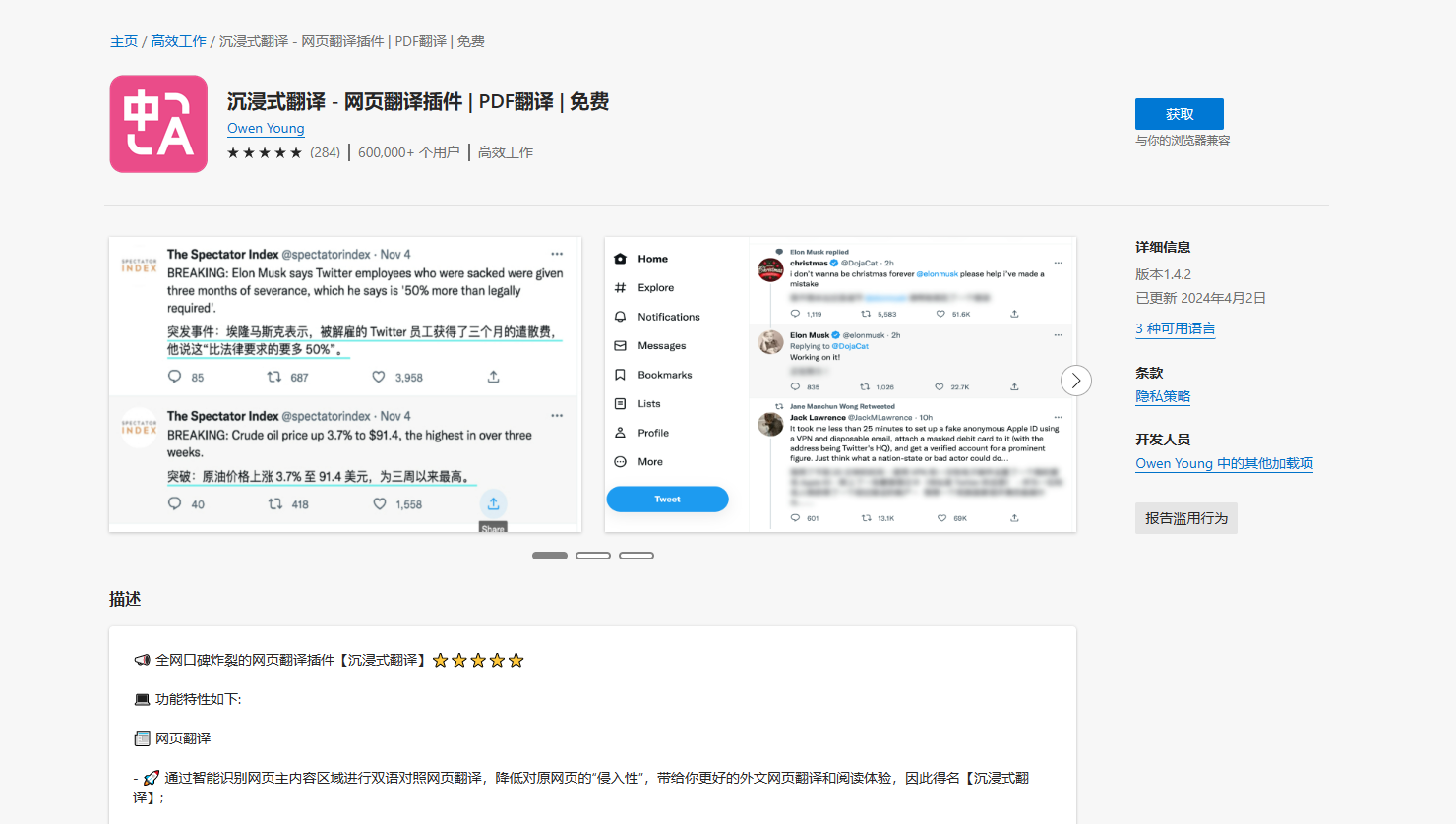Image resolution: width=1456 pixels, height=824 pixels.
Task: Click the pink Immersive Translate extension logo
Action: (x=158, y=124)
